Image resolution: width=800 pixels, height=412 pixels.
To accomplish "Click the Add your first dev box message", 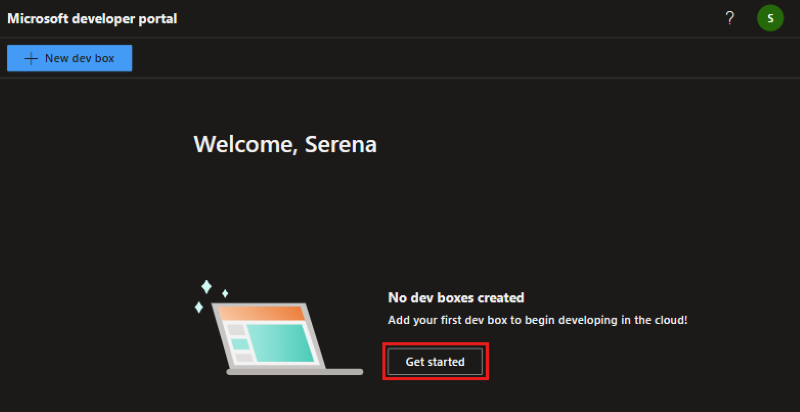I will 538,320.
